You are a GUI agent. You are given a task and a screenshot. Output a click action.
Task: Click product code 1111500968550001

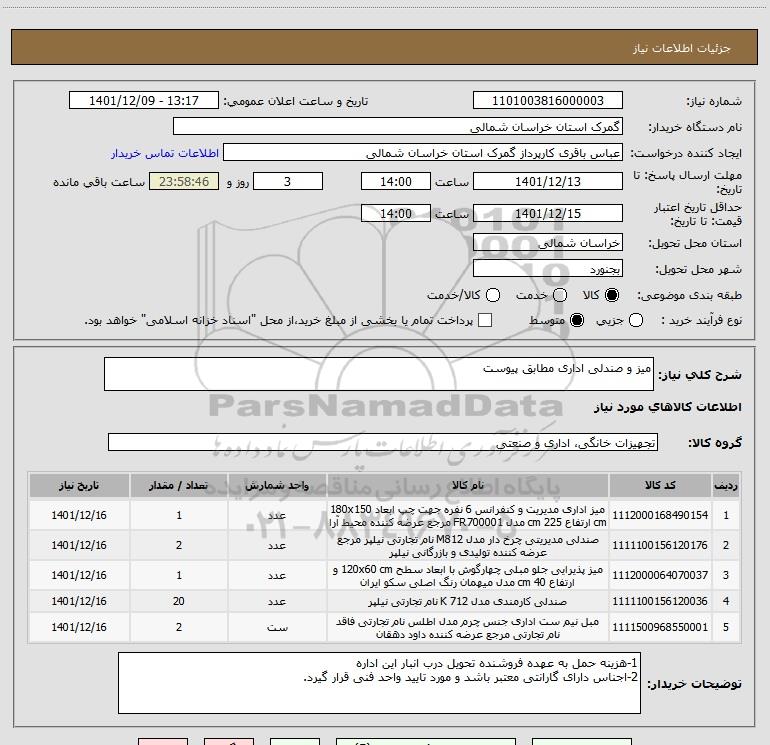pyautogui.click(x=660, y=627)
